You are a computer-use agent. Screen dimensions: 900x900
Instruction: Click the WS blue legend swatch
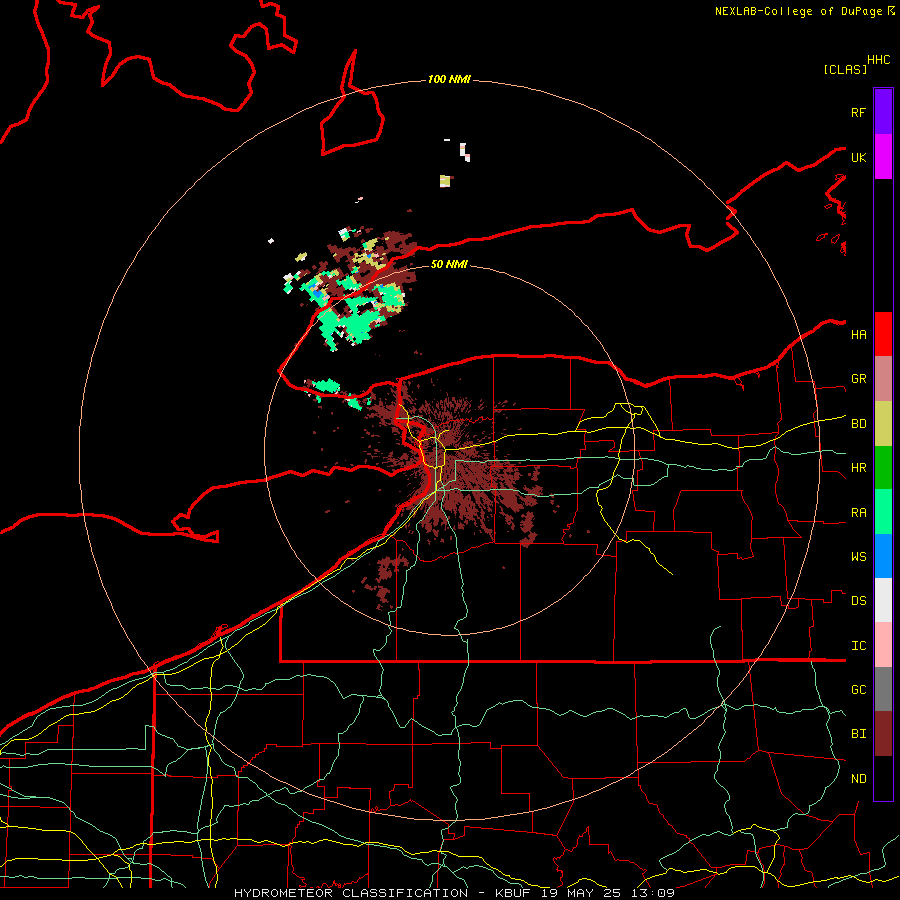click(x=883, y=556)
